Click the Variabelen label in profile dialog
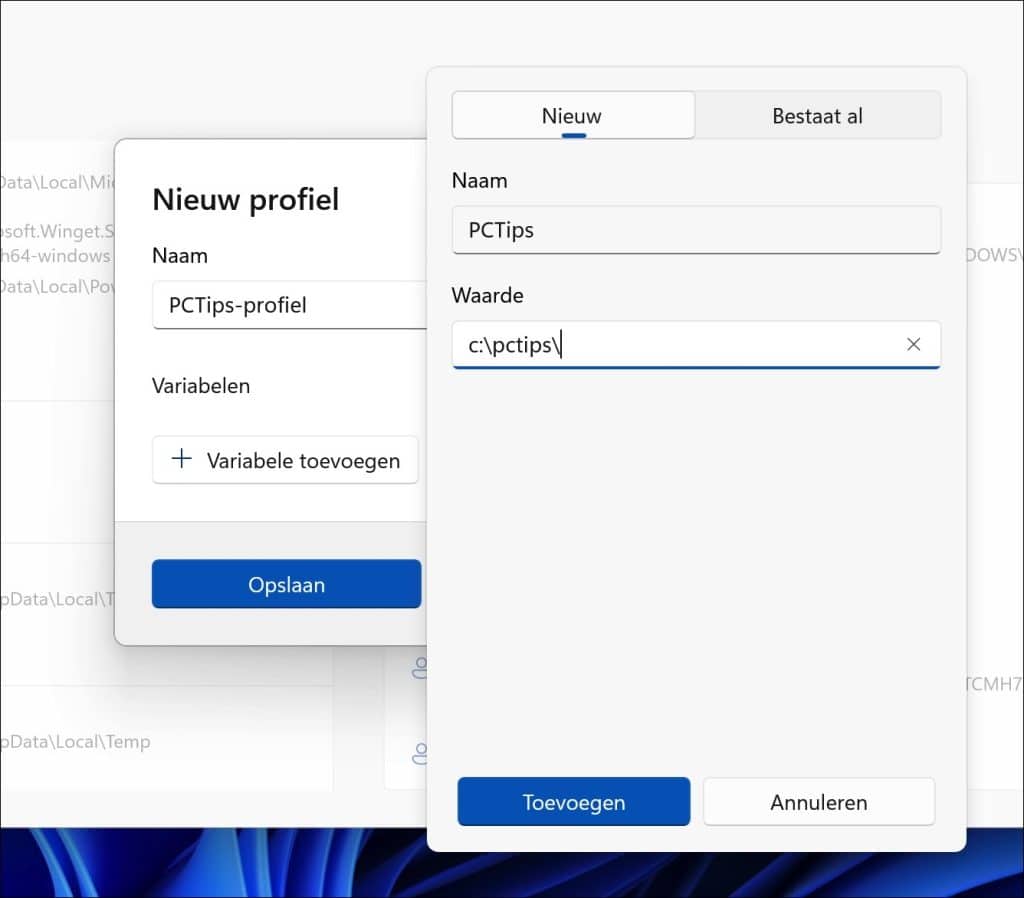The height and width of the screenshot is (898, 1024). tap(201, 386)
